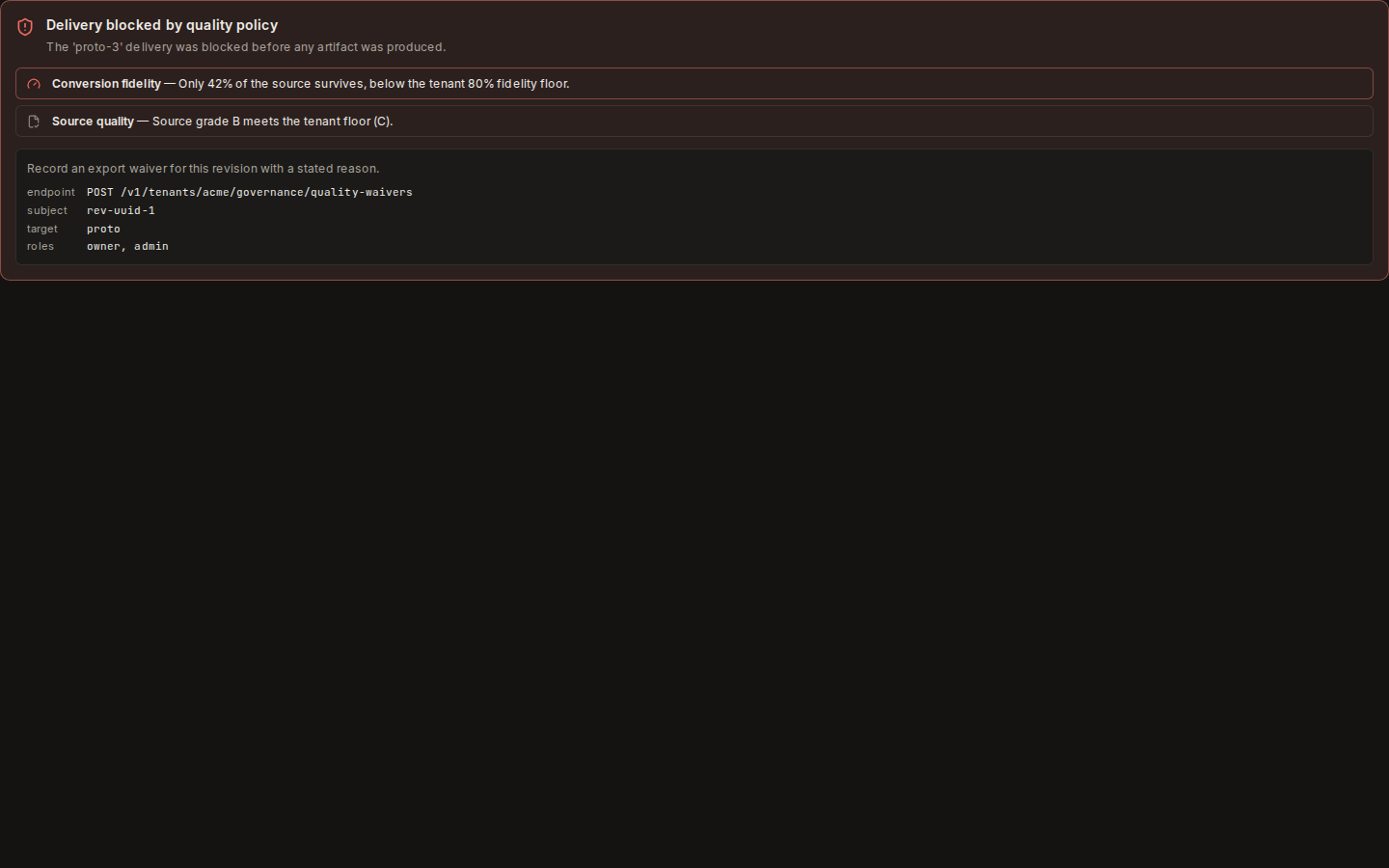Click the 'proto-3' delivery blocked description text
This screenshot has height=868, width=1389.
[246, 47]
